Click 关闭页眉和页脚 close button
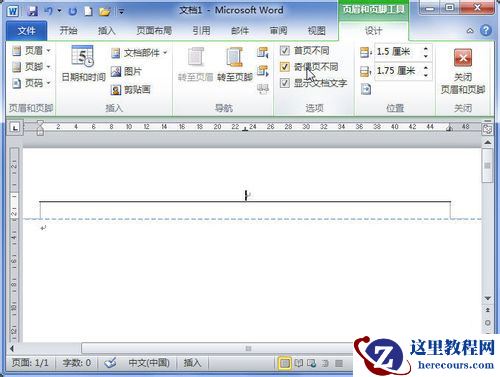 [x=463, y=71]
